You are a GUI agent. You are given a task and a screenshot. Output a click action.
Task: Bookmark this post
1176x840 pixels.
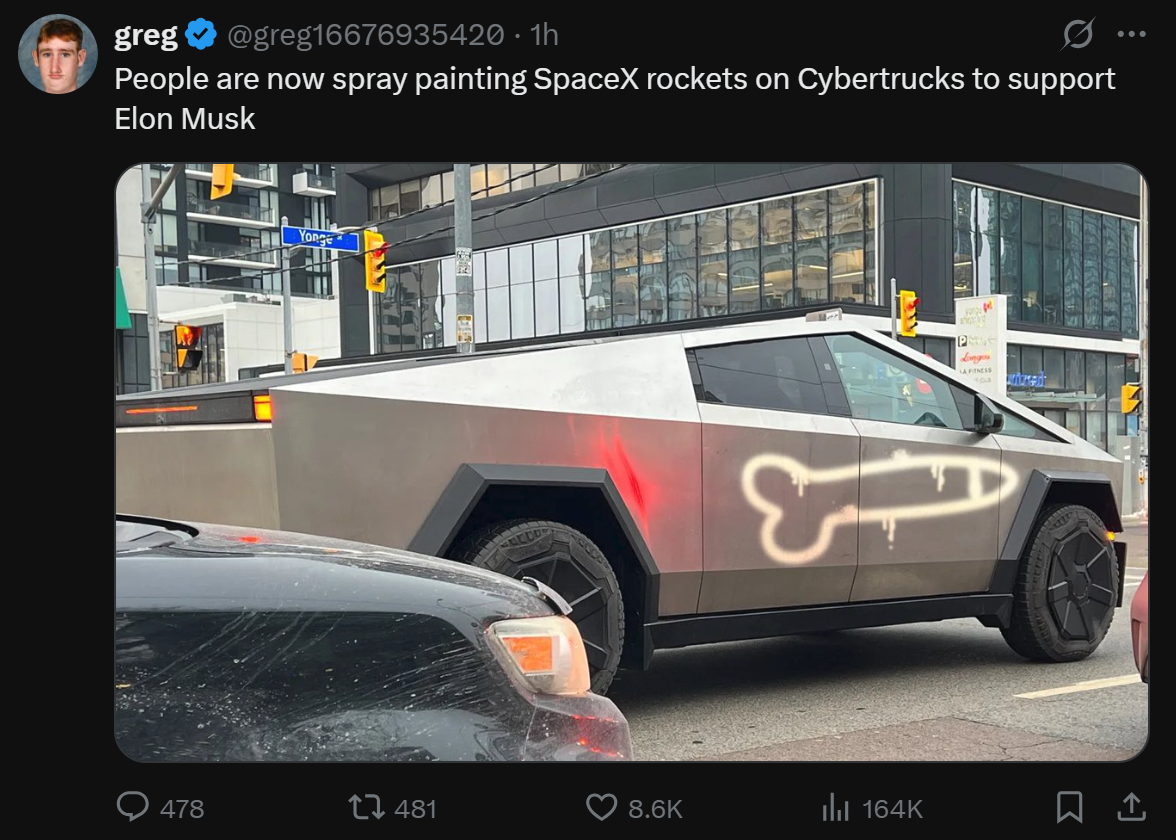point(1070,808)
